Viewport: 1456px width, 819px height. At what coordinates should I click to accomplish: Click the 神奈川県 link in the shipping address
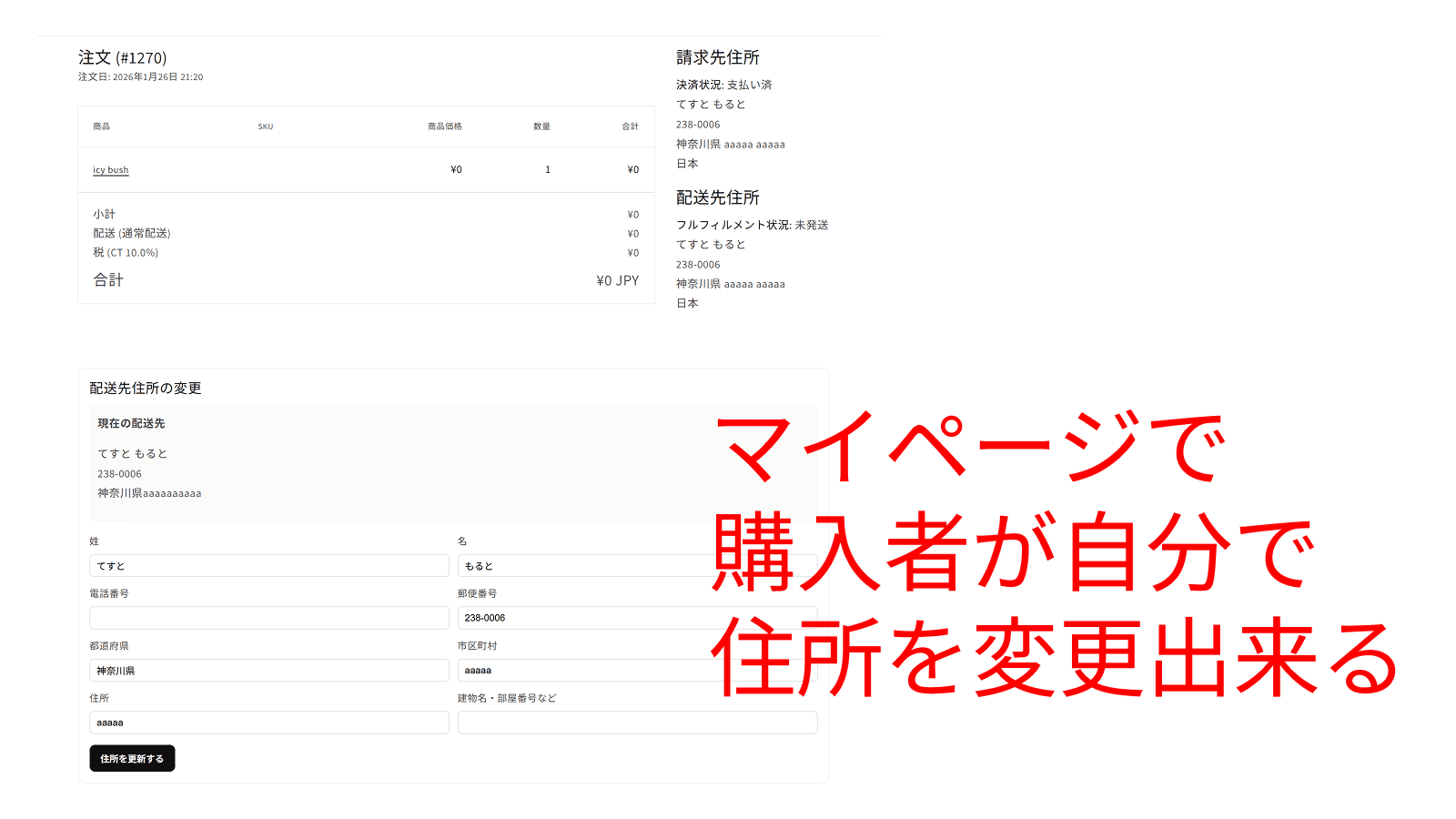[x=696, y=283]
